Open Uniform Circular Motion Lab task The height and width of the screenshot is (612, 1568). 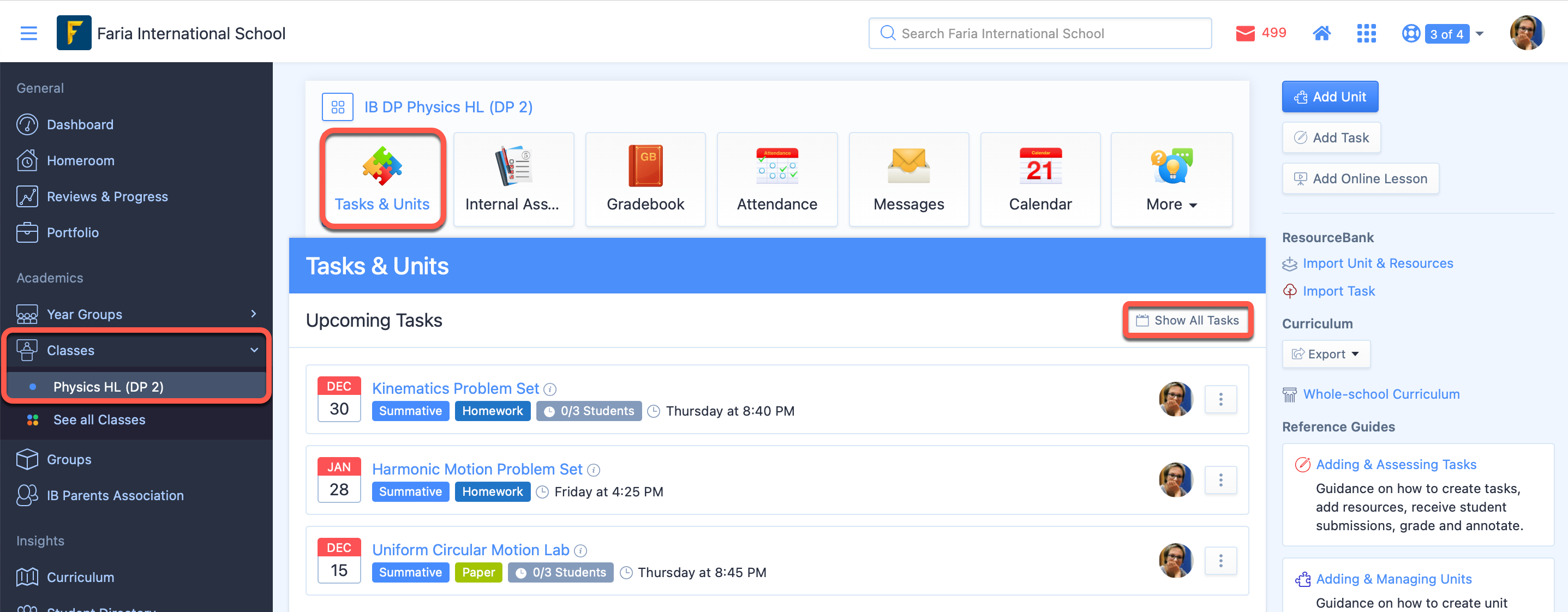pos(470,549)
